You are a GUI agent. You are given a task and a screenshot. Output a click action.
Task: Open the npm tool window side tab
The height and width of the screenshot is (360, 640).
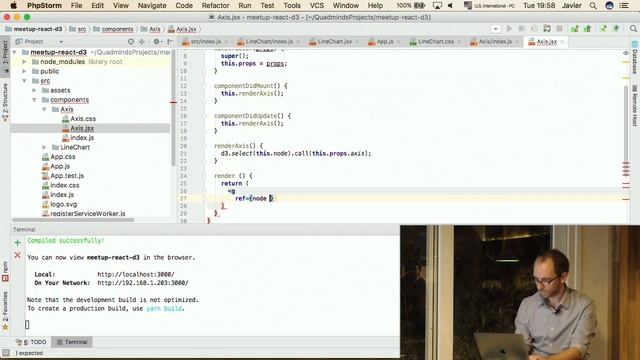coord(5,272)
